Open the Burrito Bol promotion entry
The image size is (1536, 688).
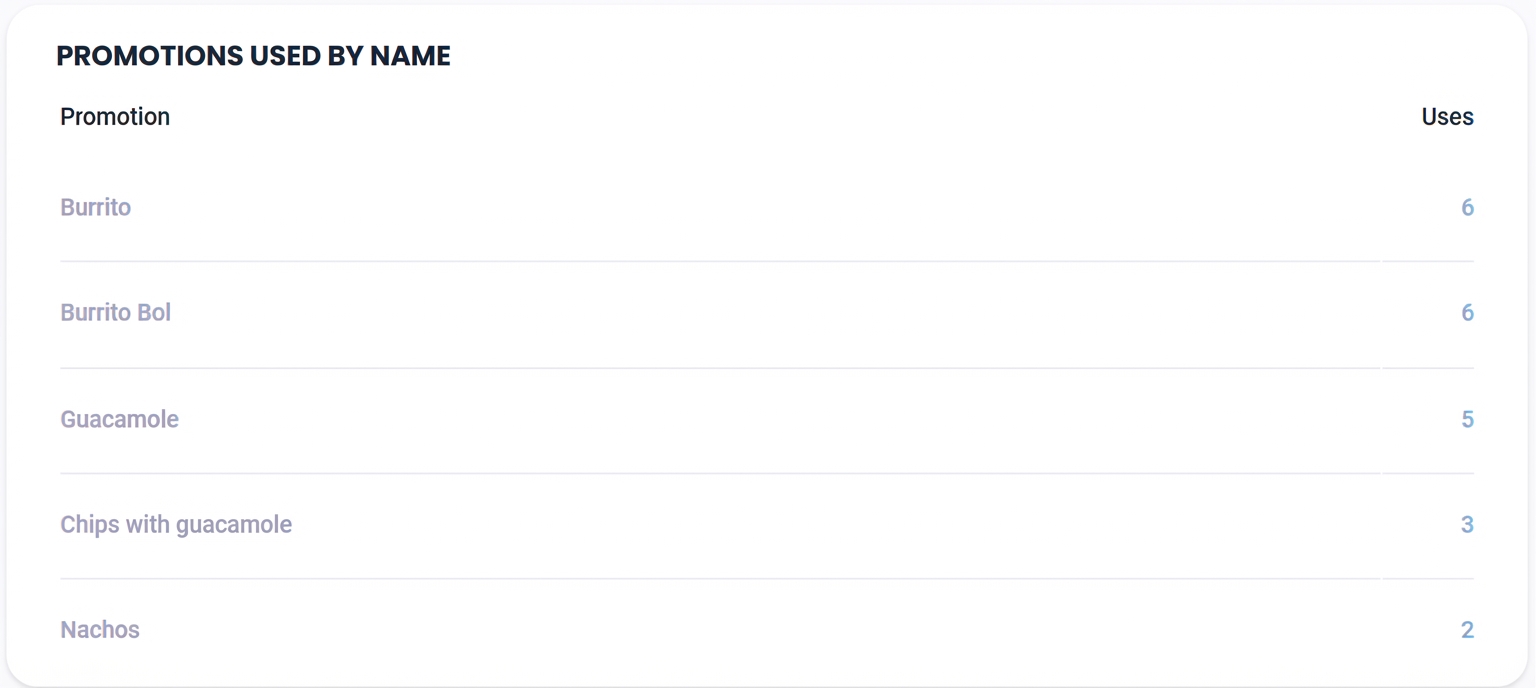pos(116,312)
